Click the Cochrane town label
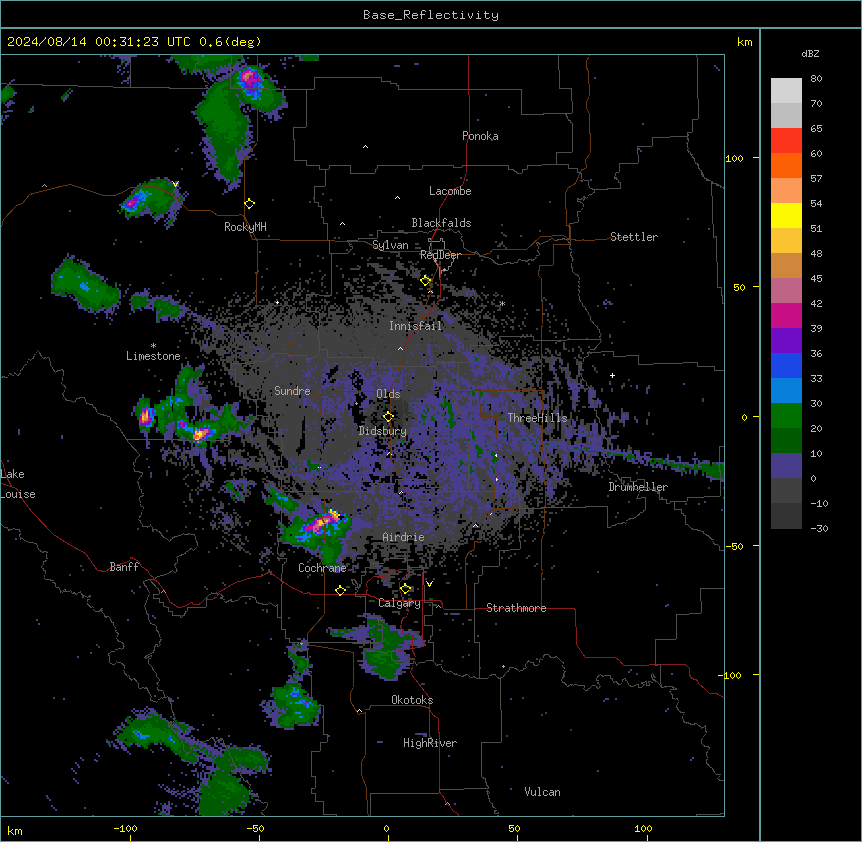862x842 pixels. click(322, 568)
